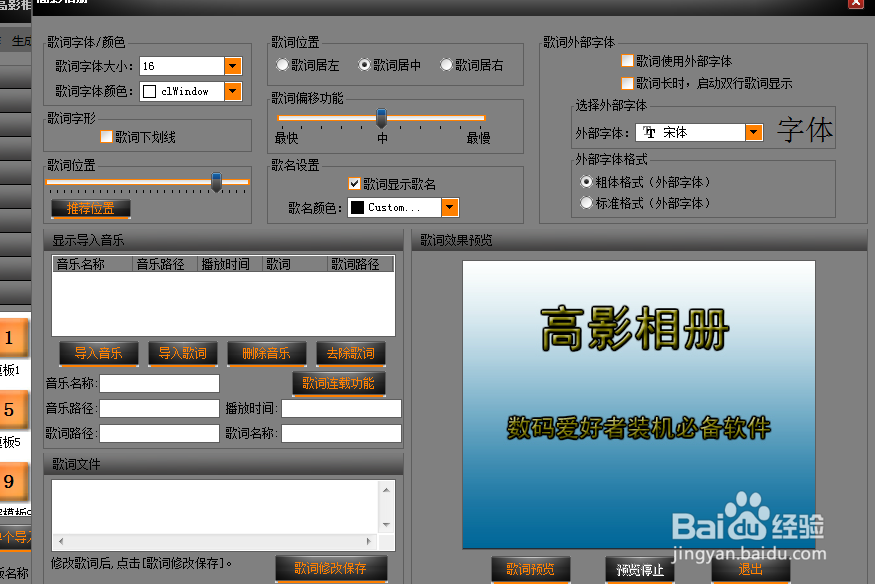Click the 音乐名称 input field
875x584 pixels.
pos(160,384)
